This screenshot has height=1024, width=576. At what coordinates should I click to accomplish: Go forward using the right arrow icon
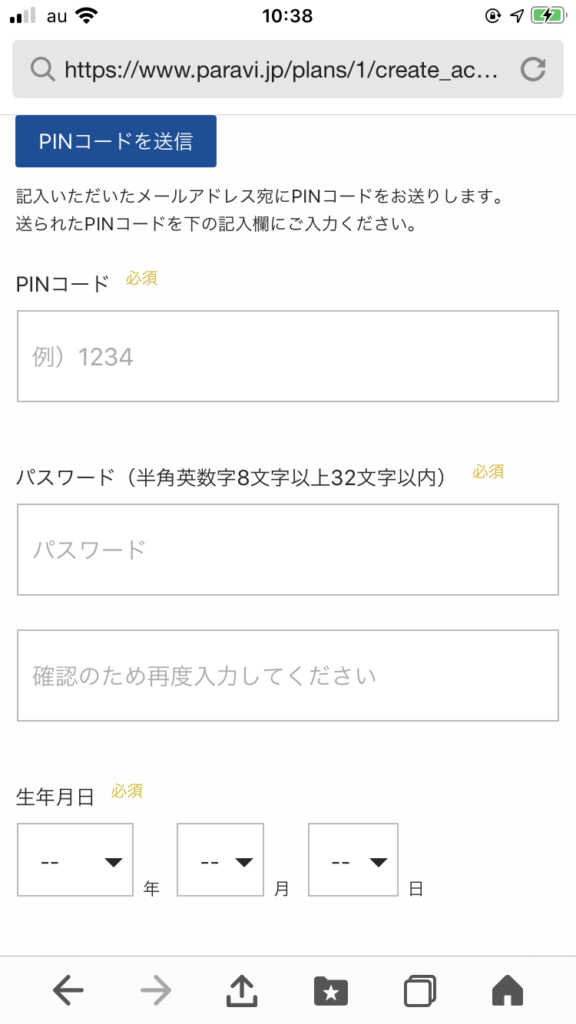point(155,991)
